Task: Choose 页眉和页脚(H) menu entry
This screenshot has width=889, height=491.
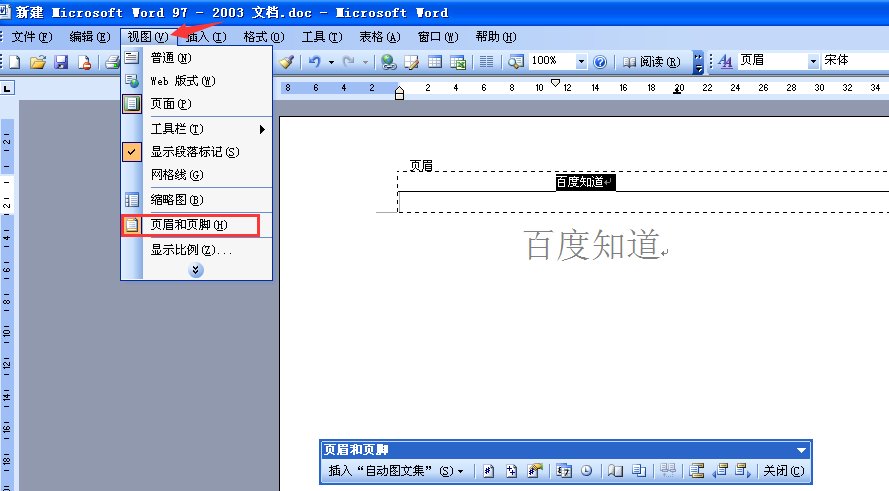Action: pos(197,225)
